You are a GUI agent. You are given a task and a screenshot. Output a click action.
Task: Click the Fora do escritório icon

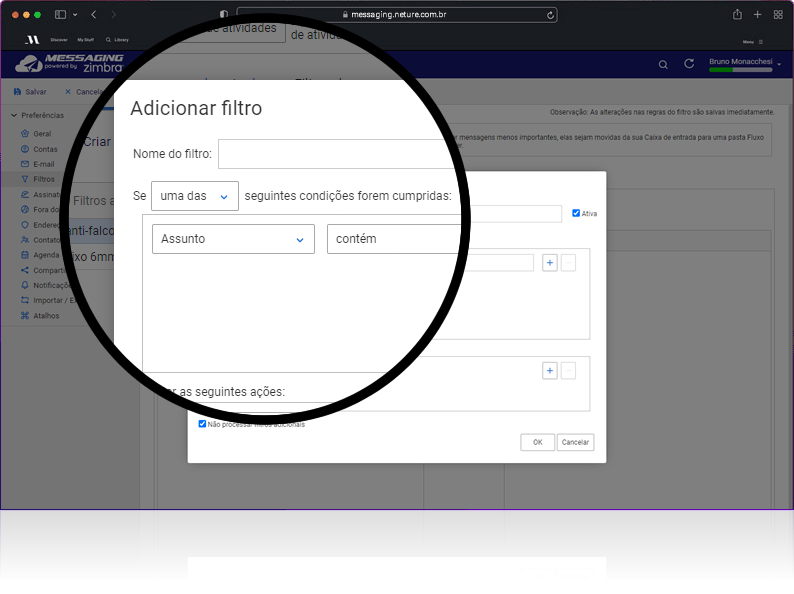coord(25,209)
